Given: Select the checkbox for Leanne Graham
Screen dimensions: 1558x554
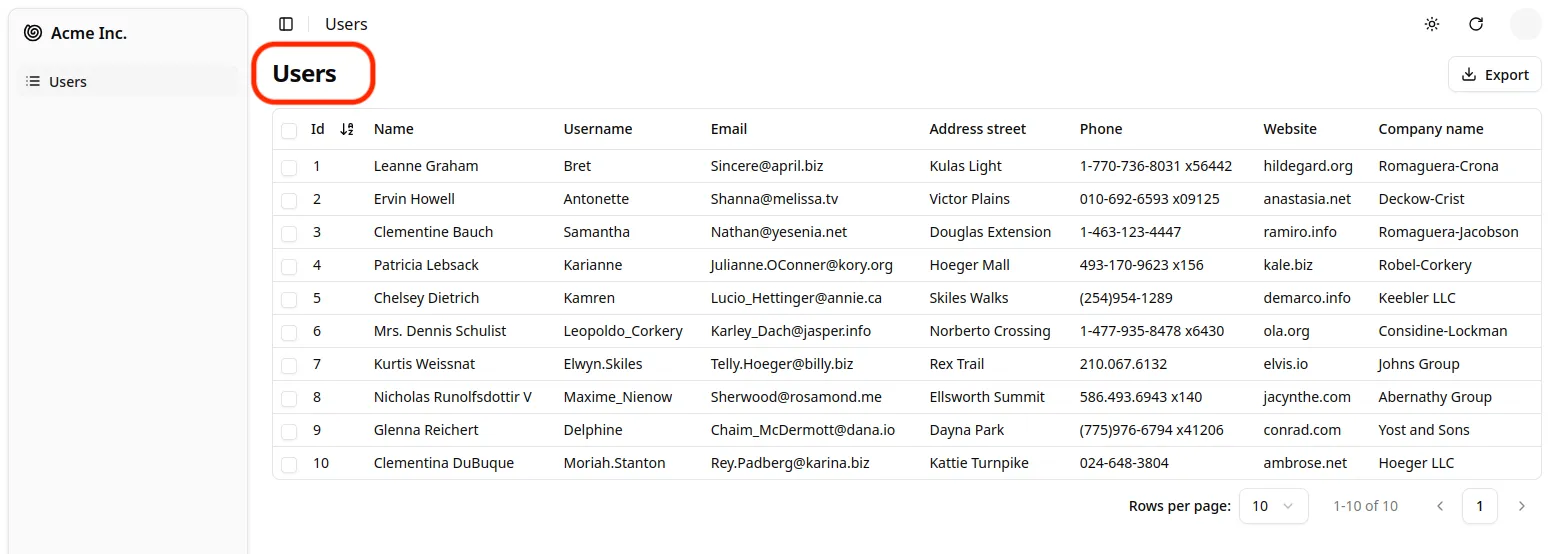Looking at the screenshot, I should point(289,167).
